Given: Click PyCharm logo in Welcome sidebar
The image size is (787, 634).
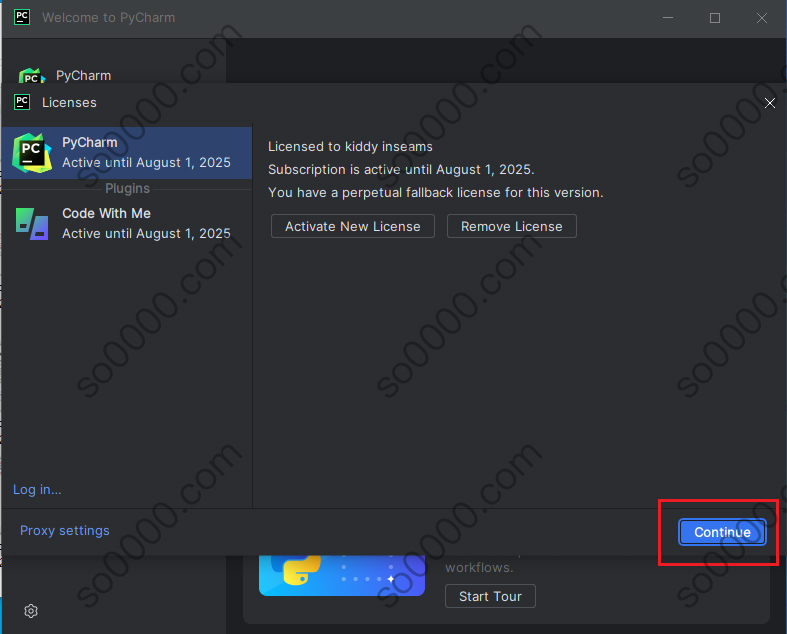Looking at the screenshot, I should 32,76.
